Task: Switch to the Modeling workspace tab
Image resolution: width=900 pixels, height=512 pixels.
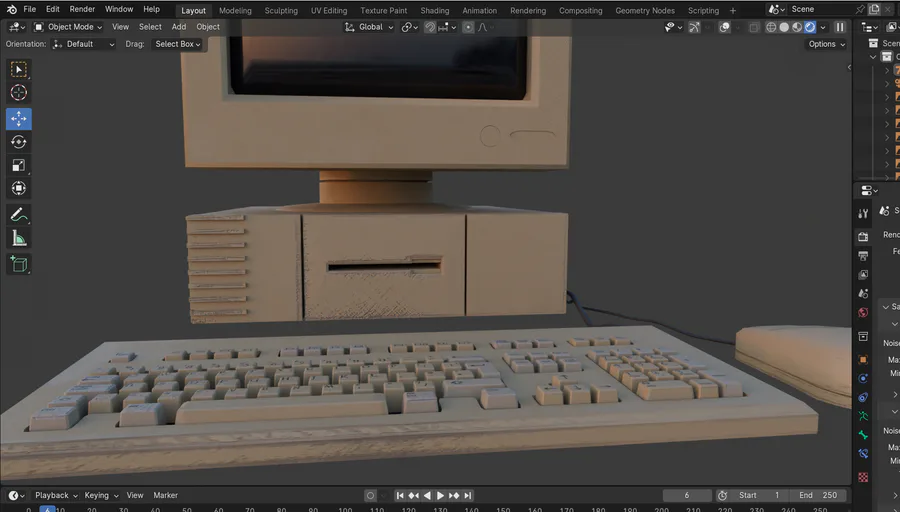Action: [x=235, y=10]
